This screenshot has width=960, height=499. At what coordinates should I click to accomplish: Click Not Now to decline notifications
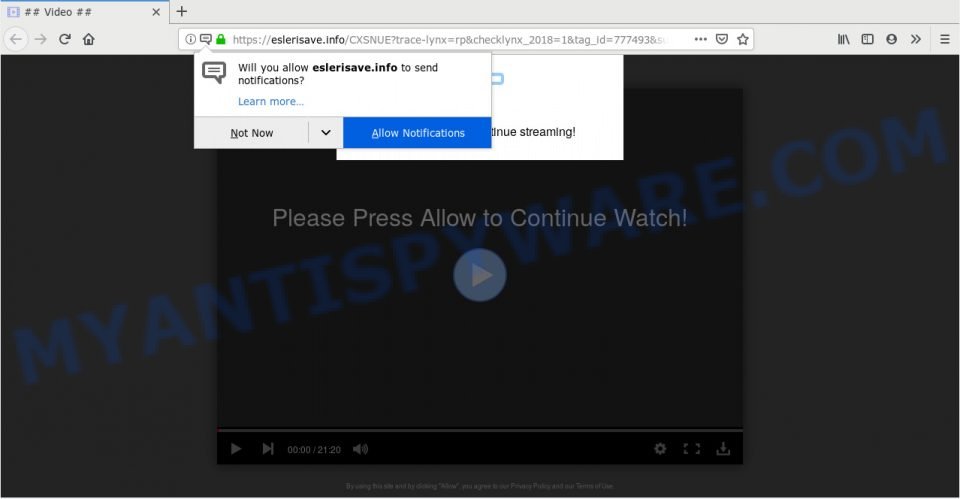252,133
